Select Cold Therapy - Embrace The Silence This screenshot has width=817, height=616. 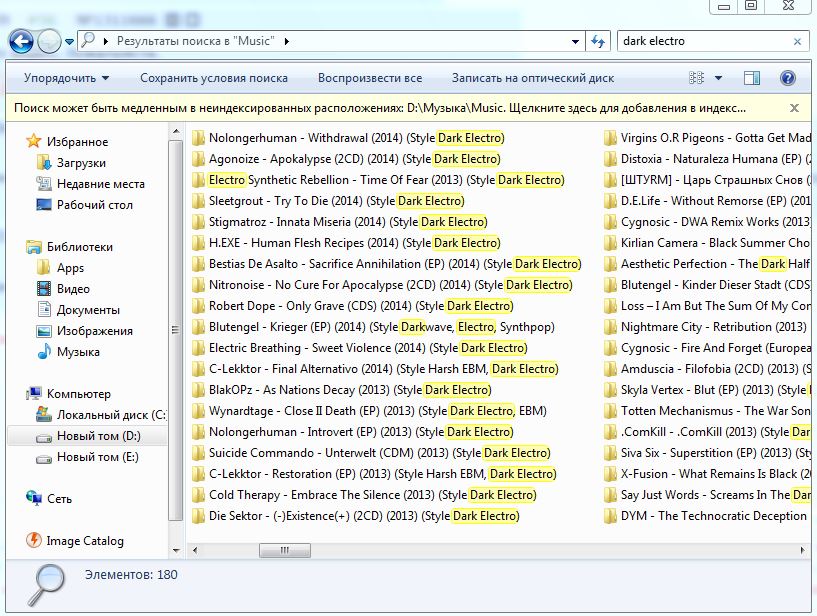[364, 495]
